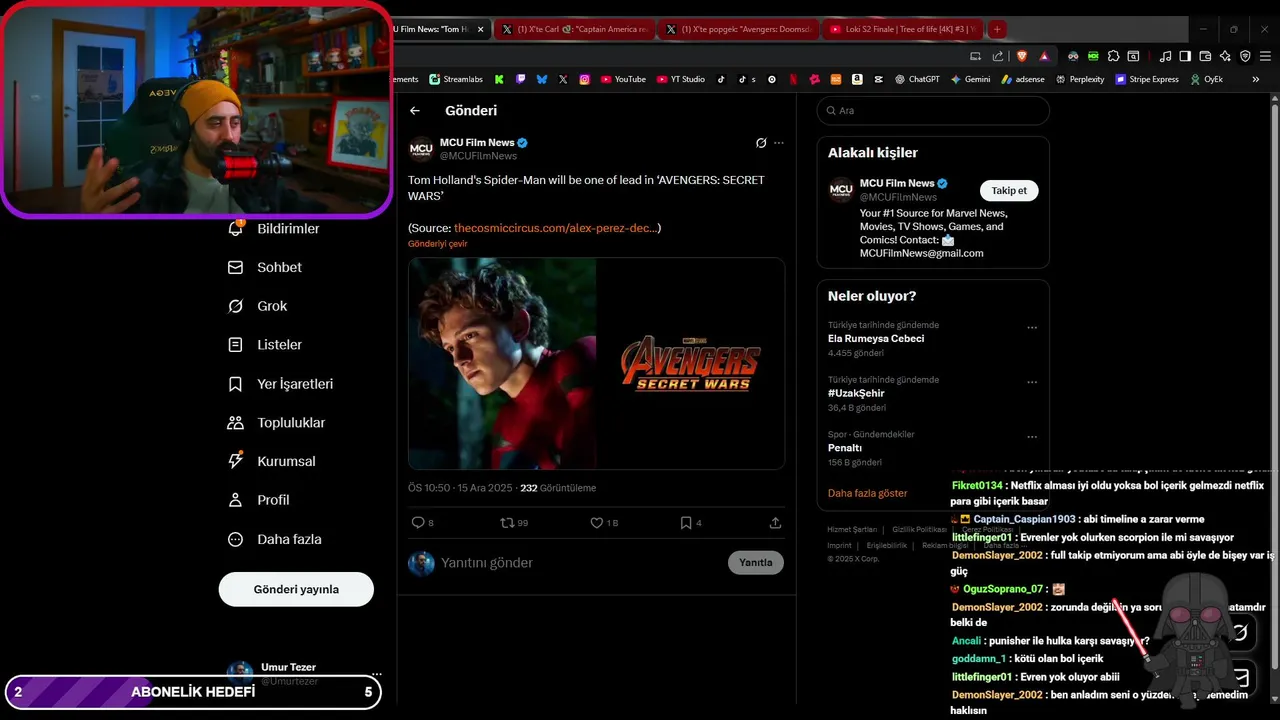This screenshot has width=1280, height=720.
Task: Go back using the arrow next to Gönderi
Action: [415, 111]
